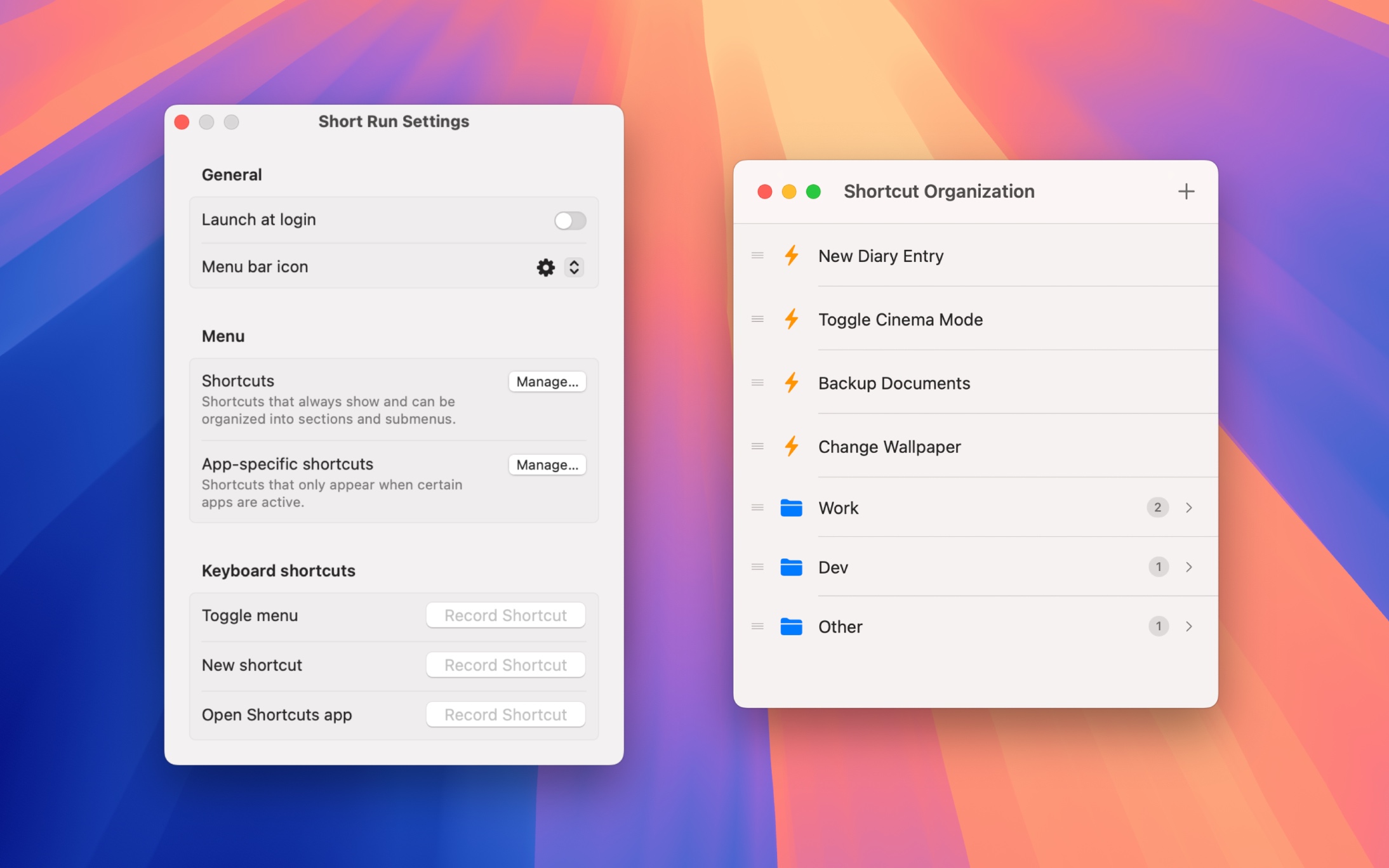This screenshot has width=1389, height=868.
Task: Expand the Other folder chevron
Action: [1188, 626]
